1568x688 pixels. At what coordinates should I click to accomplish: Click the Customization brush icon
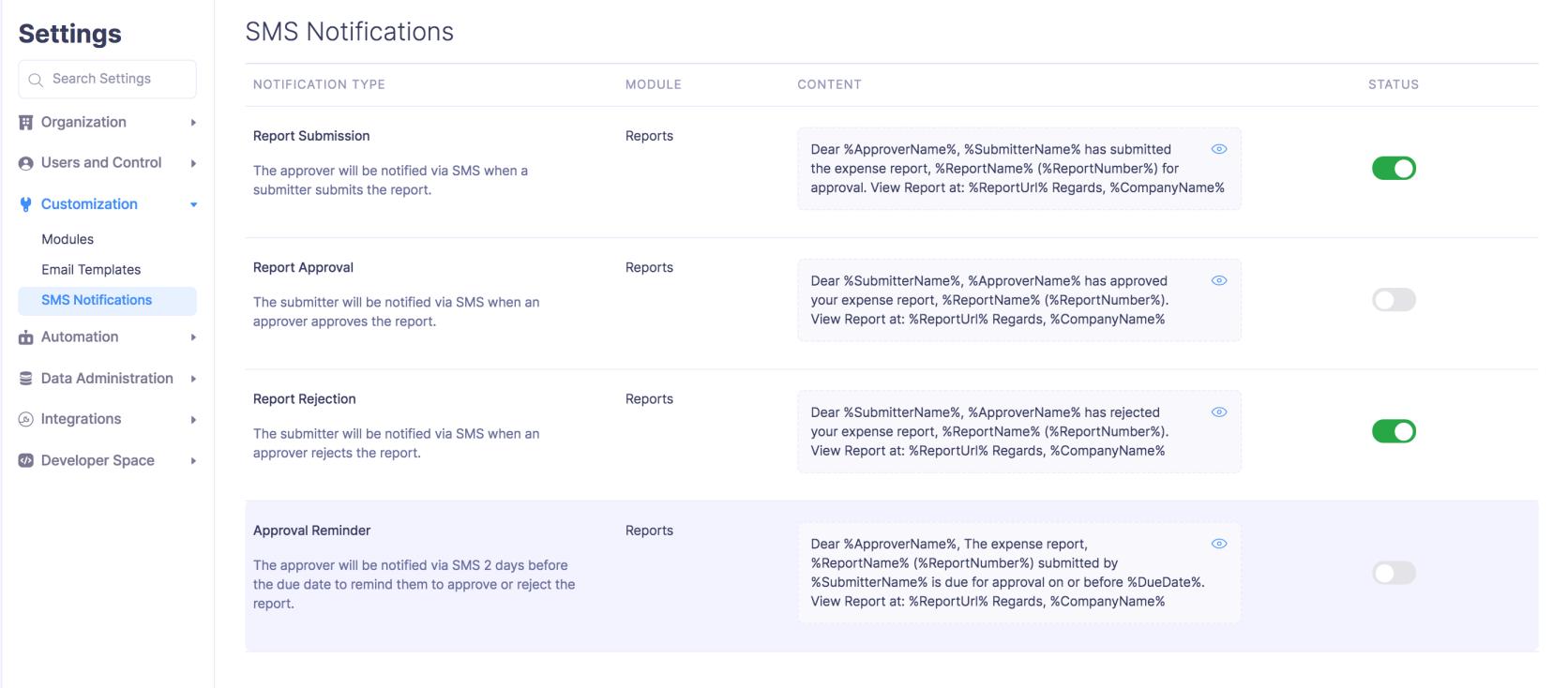point(26,204)
